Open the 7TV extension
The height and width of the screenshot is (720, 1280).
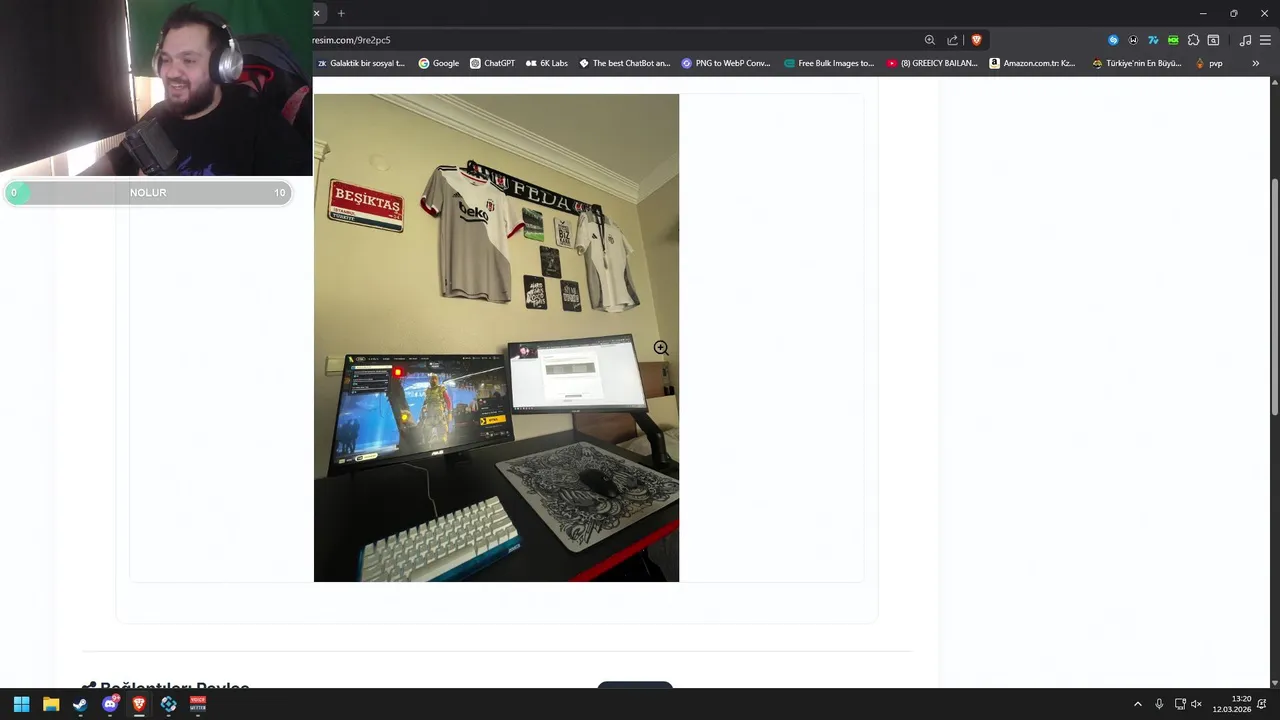[1153, 40]
